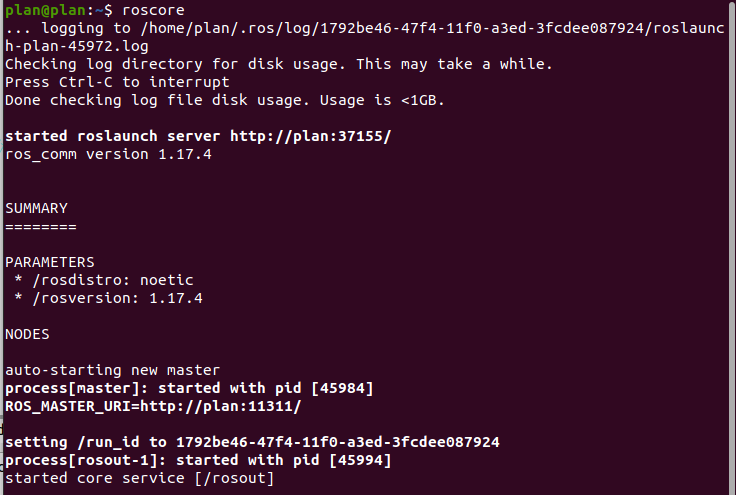736x495 pixels.
Task: Click the 'auto-starting new master' line
Action: (x=113, y=370)
